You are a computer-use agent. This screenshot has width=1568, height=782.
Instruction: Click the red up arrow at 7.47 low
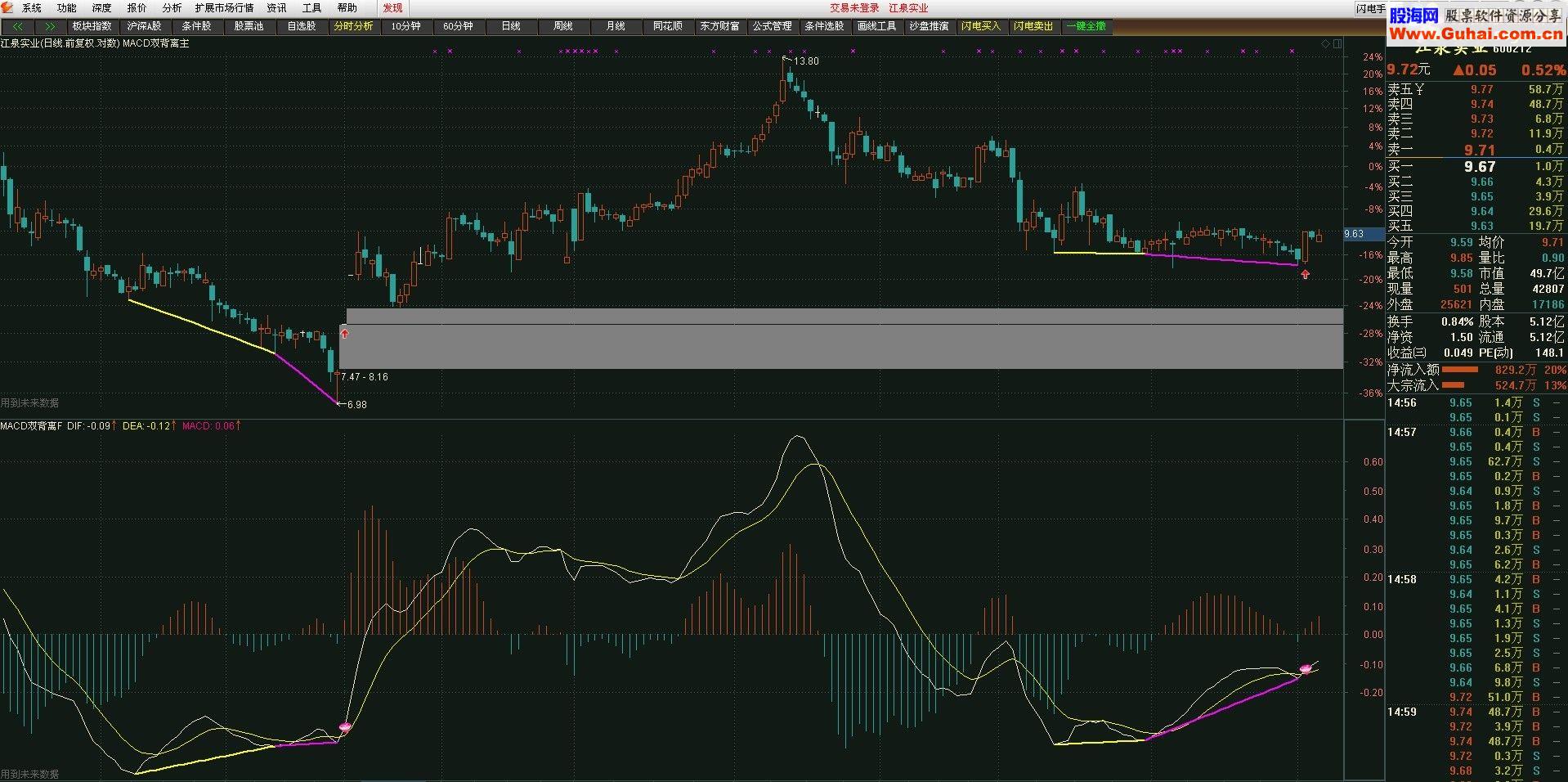pos(344,333)
